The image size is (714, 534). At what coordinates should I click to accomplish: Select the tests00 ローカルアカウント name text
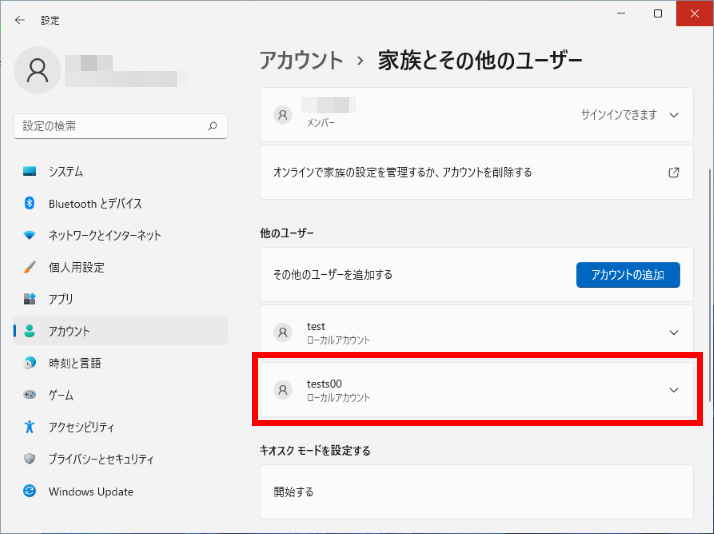click(324, 384)
